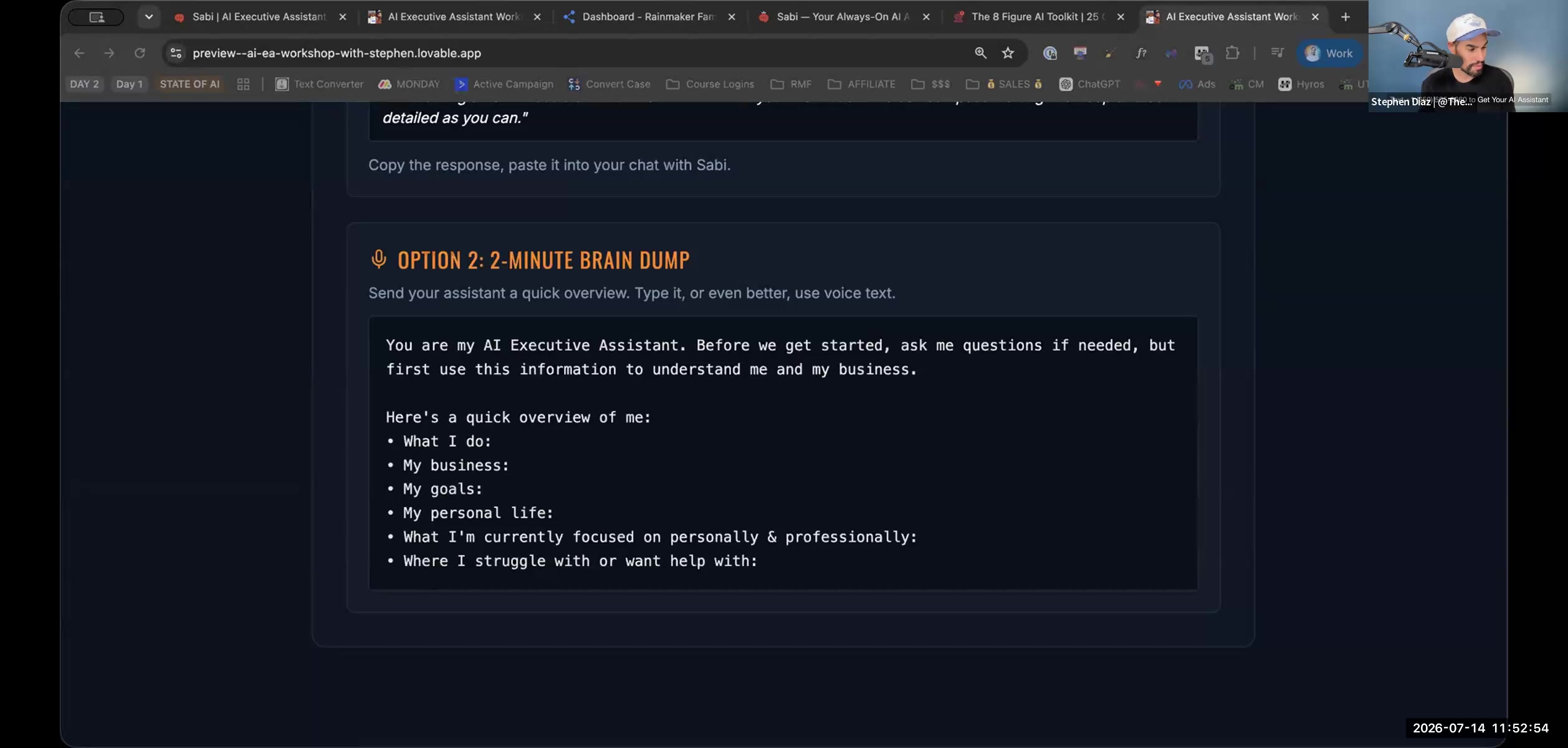Open the extension with badge 5
Image resolution: width=1568 pixels, height=748 pixels.
[1202, 54]
